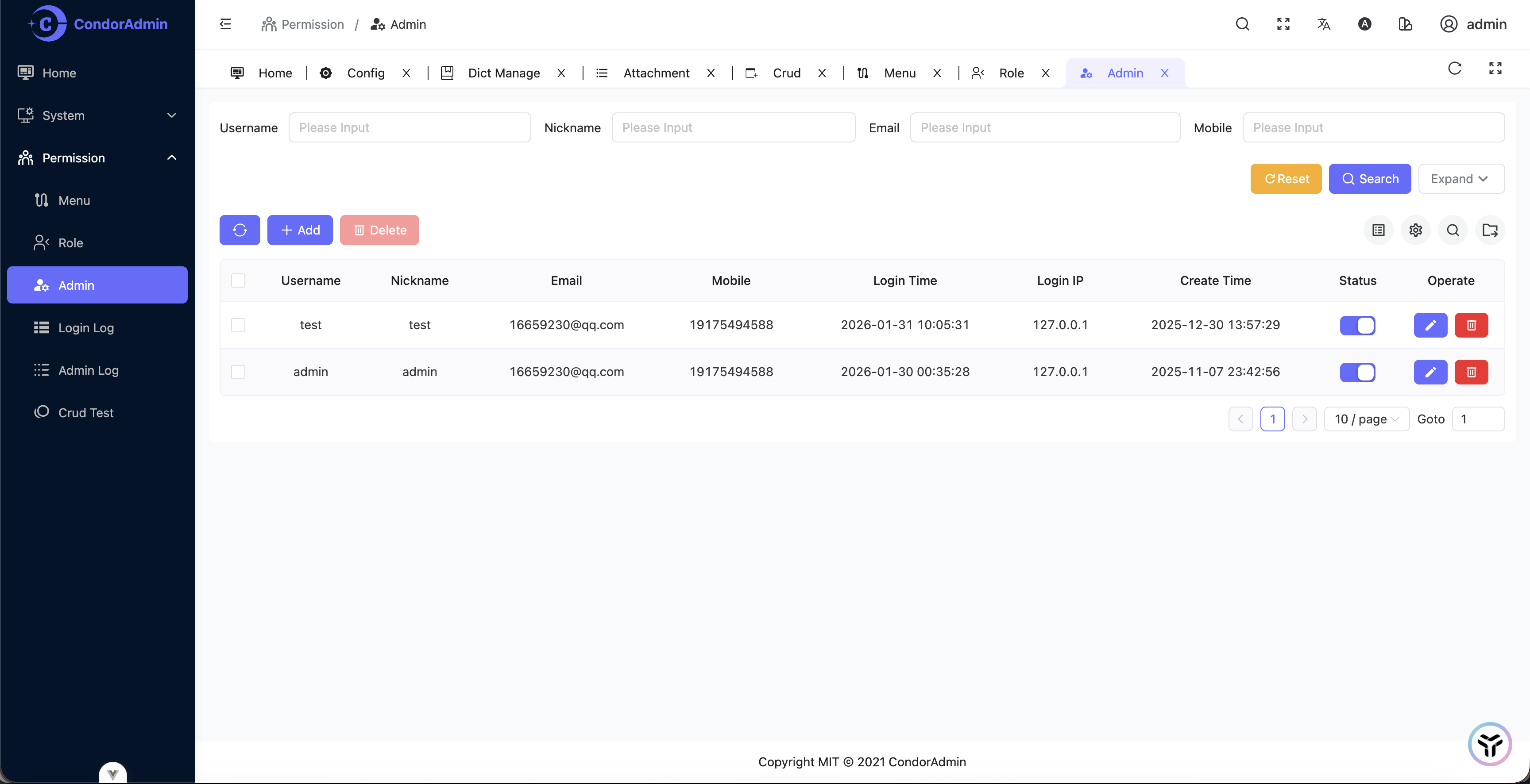Edit the test user row
Image resolution: width=1530 pixels, height=784 pixels.
(1430, 325)
